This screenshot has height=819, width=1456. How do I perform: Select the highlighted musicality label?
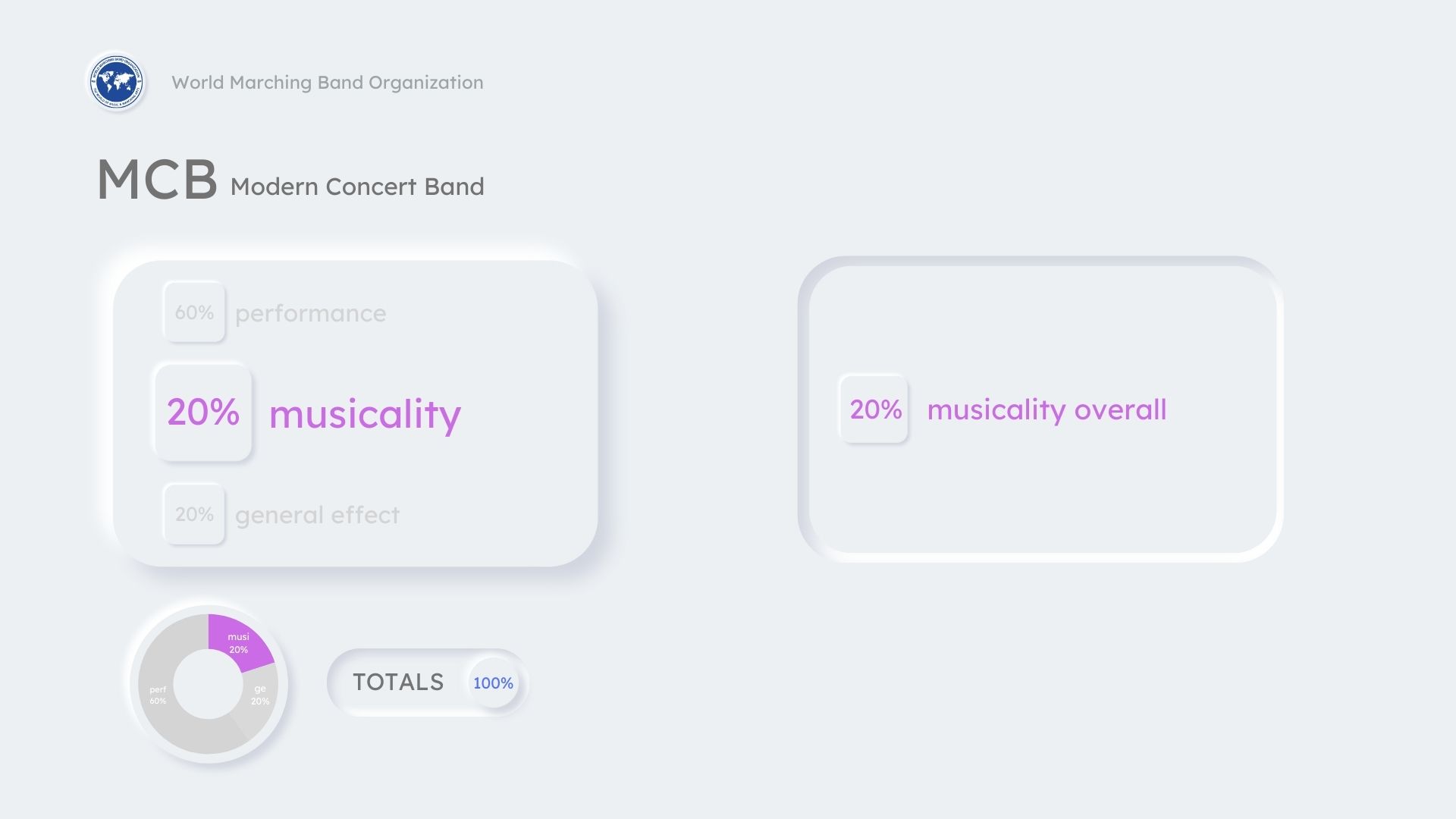[x=365, y=414]
